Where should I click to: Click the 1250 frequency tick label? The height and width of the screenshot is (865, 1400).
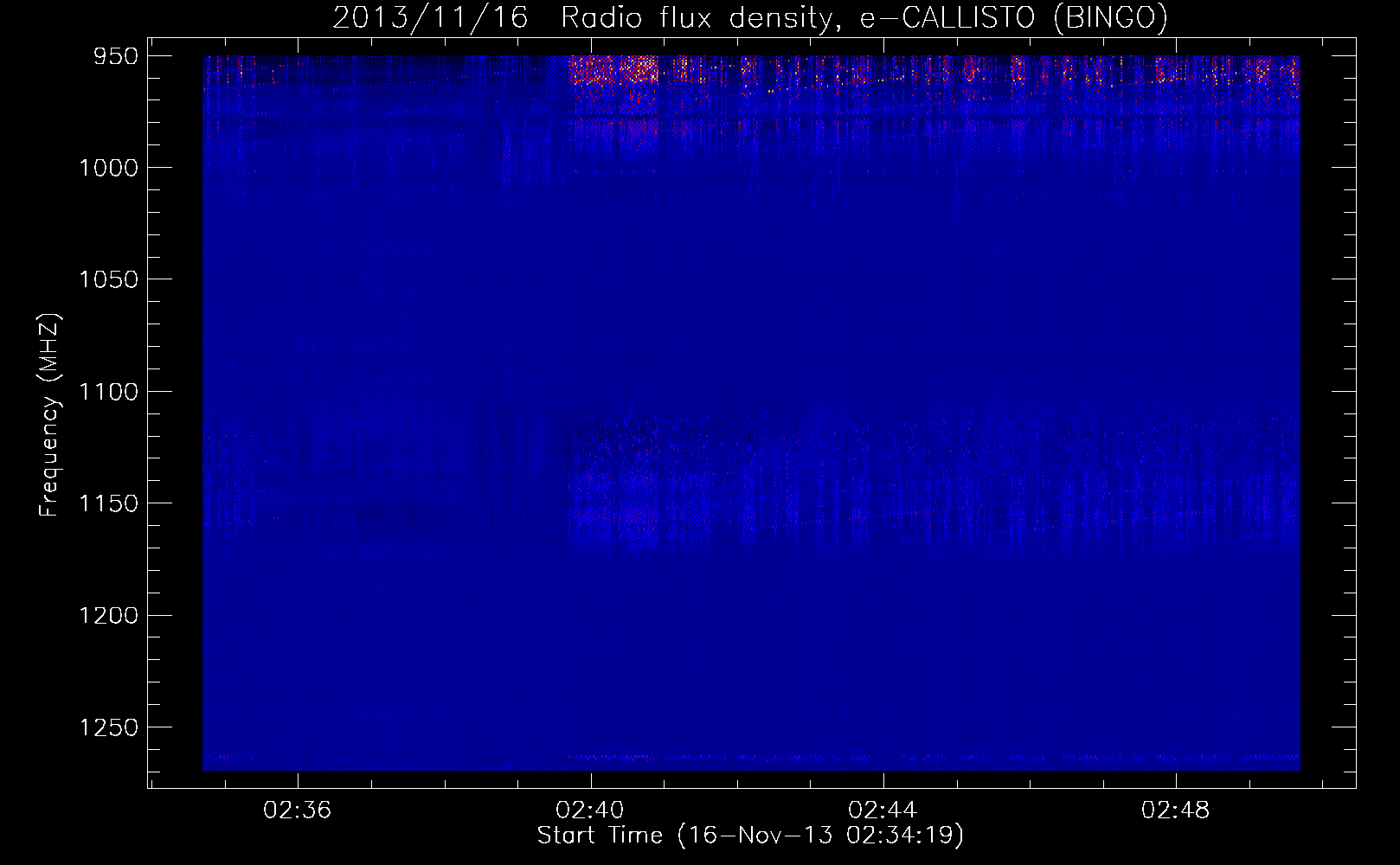pyautogui.click(x=108, y=727)
